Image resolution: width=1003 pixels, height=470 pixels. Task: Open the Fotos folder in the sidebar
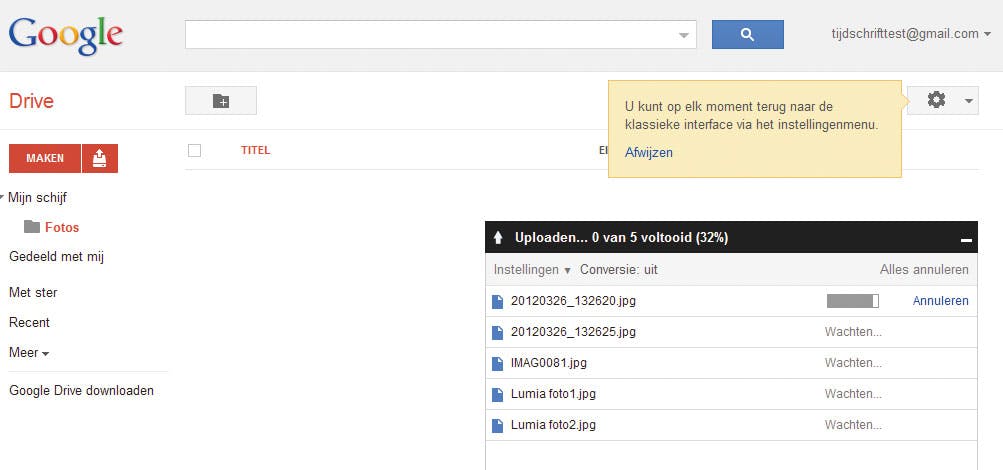coord(62,227)
